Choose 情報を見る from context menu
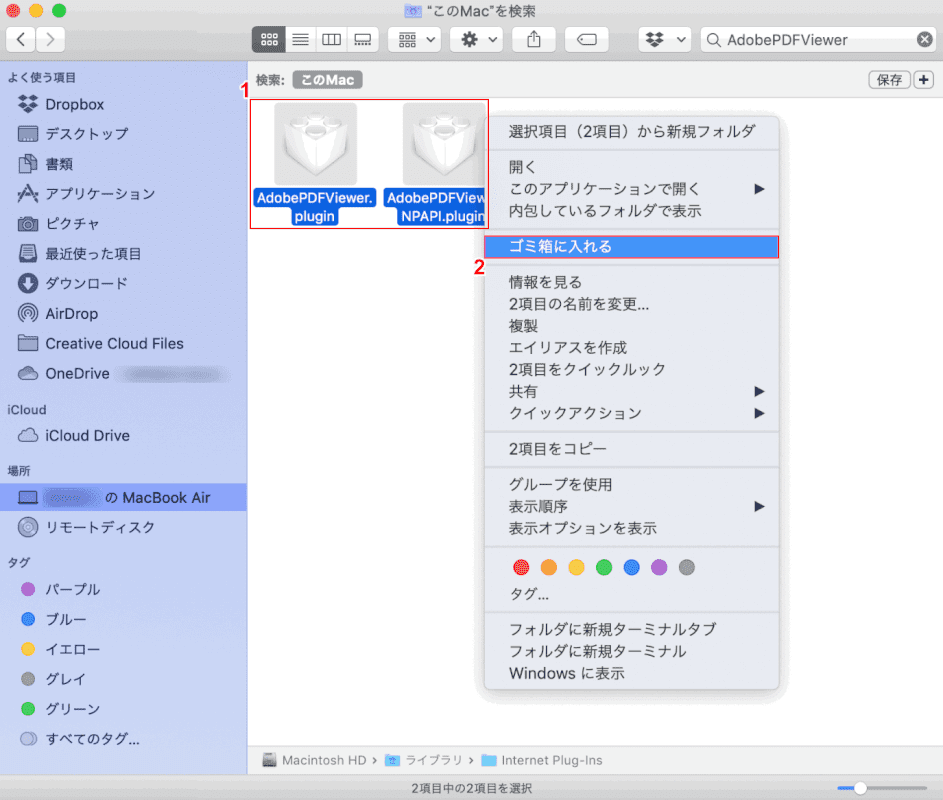 click(631, 282)
